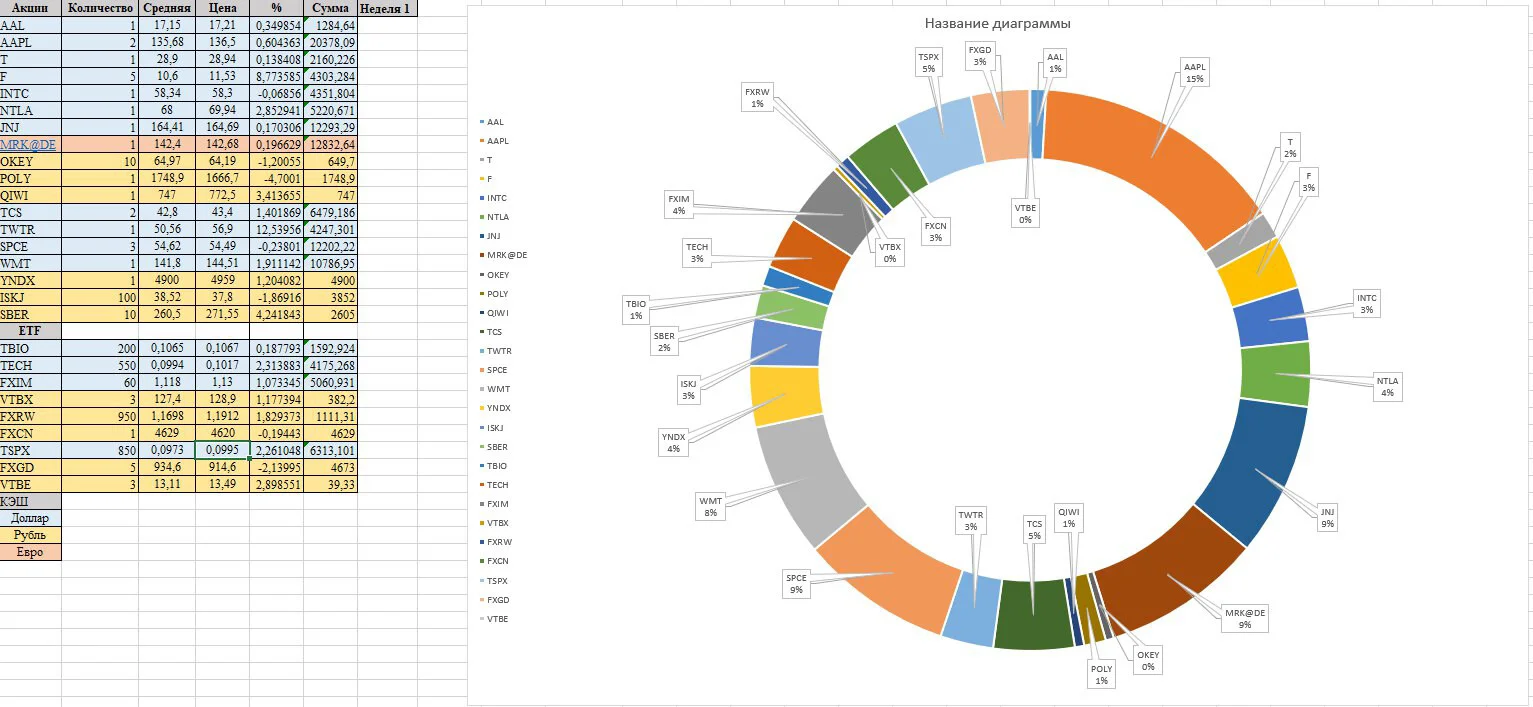Viewport: 1533px width, 707px height.
Task: Select the 'Доллар' cell
Action: pyautogui.click(x=31, y=518)
